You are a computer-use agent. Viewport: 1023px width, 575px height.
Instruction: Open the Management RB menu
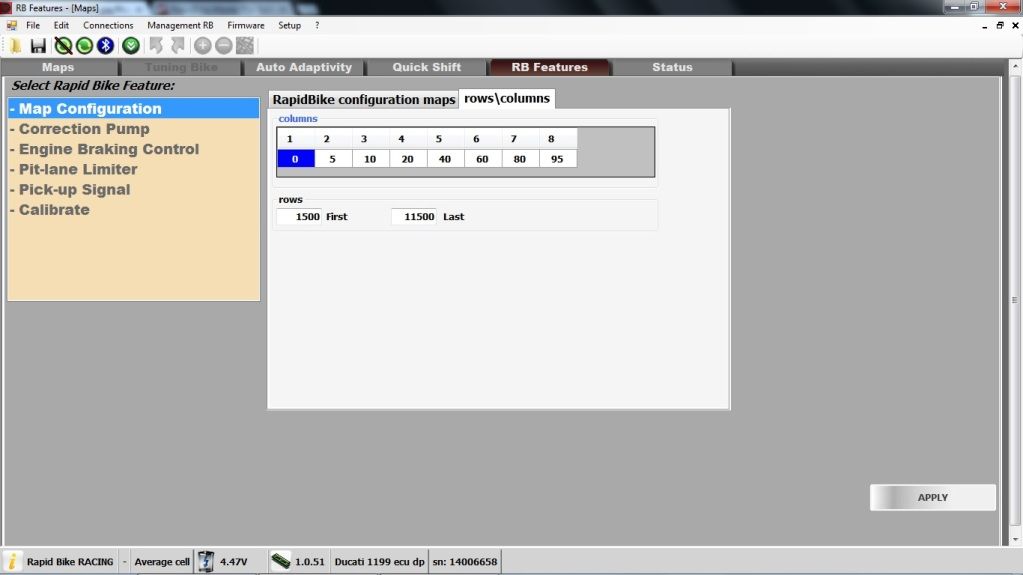[x=180, y=25]
